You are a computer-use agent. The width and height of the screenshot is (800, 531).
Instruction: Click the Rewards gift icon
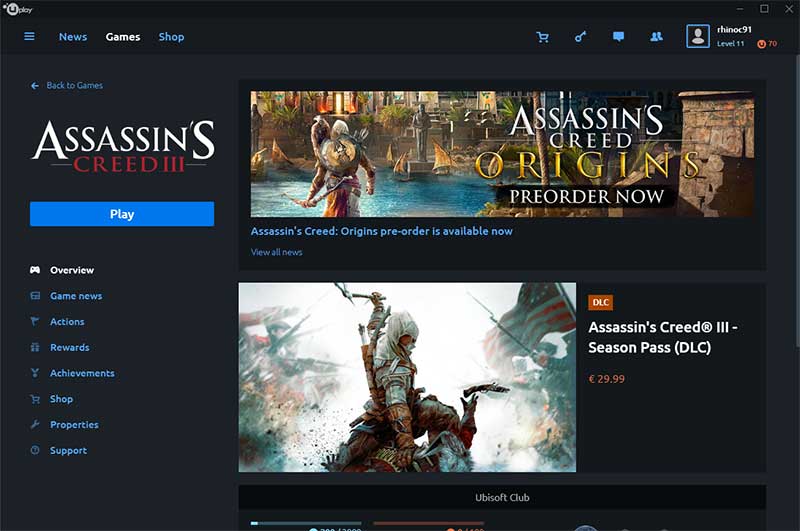(35, 347)
